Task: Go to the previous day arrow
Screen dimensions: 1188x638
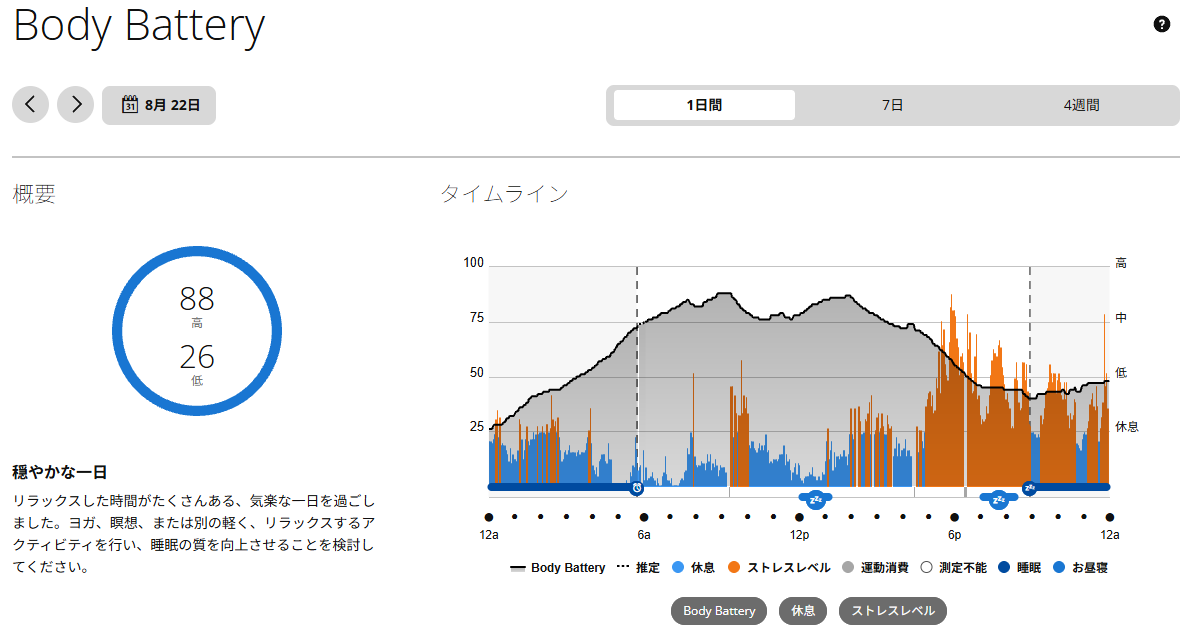Action: (x=30, y=105)
